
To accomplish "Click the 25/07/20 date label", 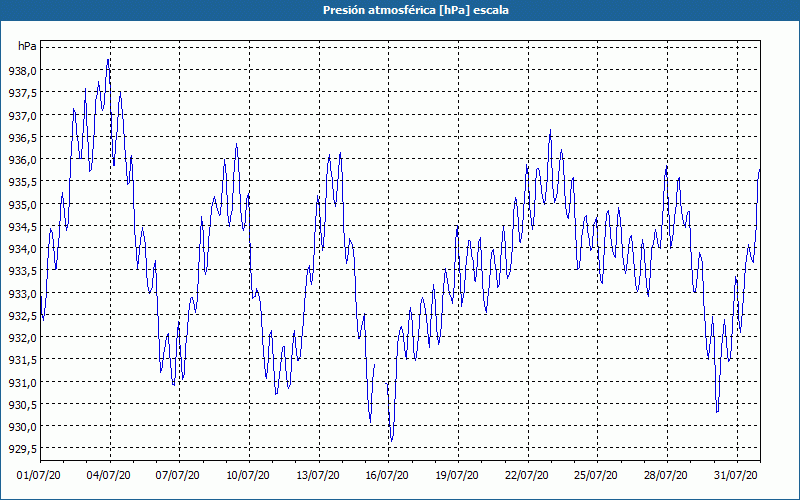I will pyautogui.click(x=596, y=476).
